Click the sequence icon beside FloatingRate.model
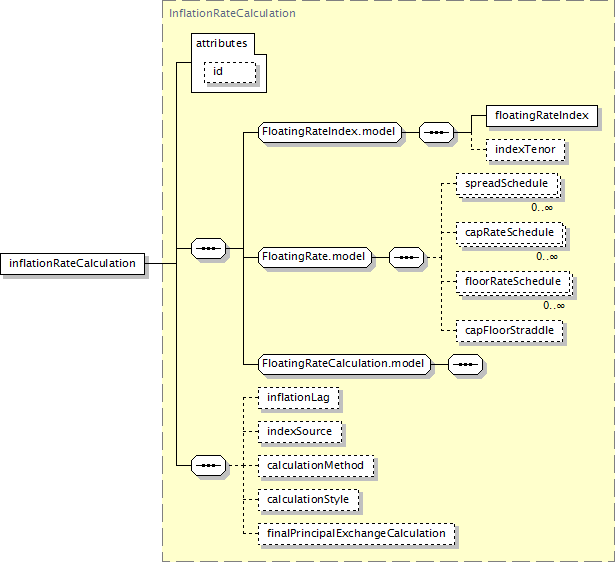The height and width of the screenshot is (562, 615). pyautogui.click(x=406, y=257)
